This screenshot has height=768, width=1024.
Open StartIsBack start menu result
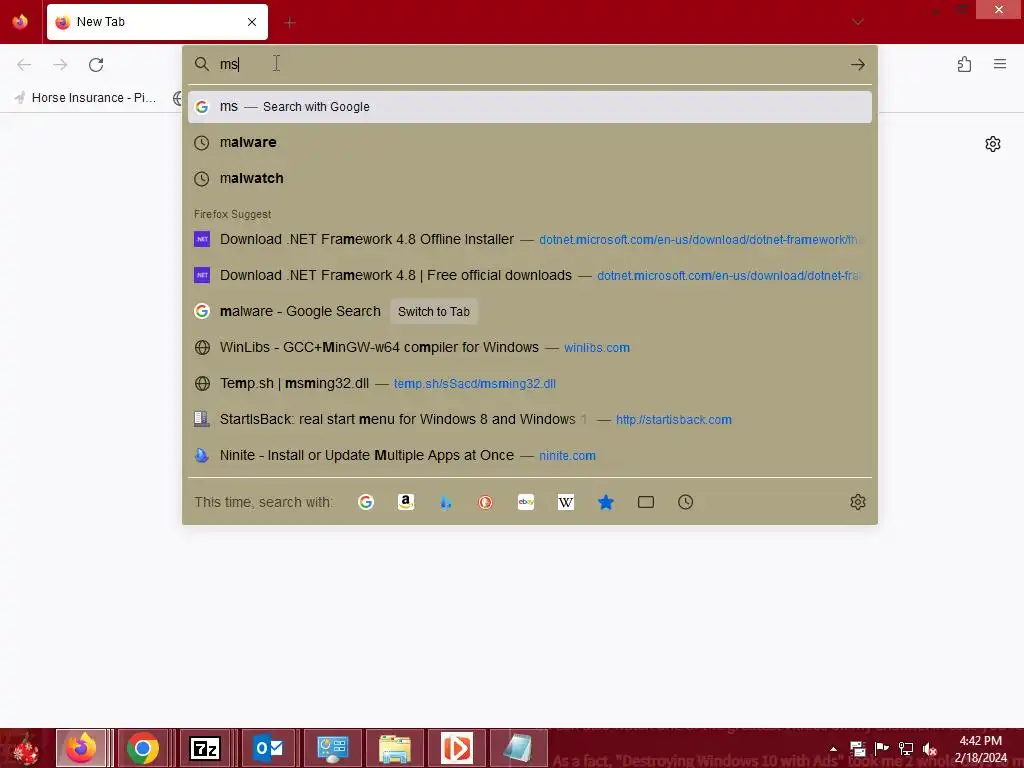coord(530,419)
